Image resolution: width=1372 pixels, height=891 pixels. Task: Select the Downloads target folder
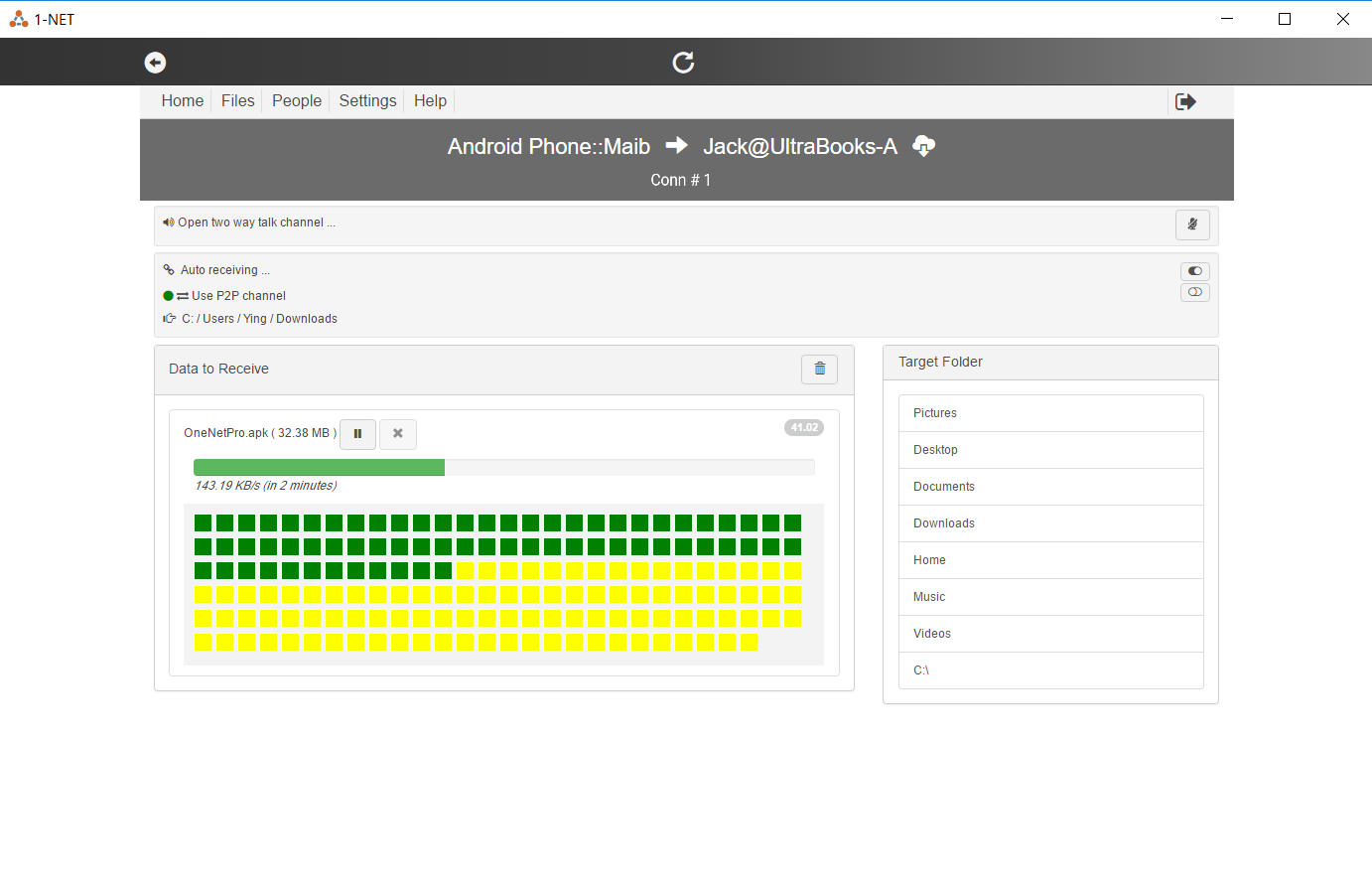click(1050, 523)
